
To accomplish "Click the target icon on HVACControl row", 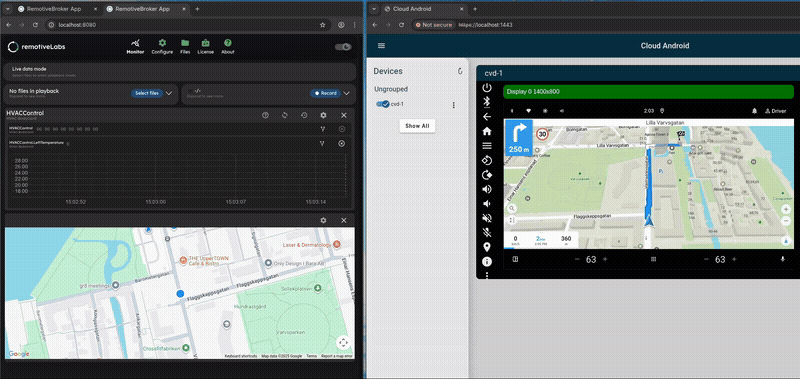I will [x=342, y=130].
